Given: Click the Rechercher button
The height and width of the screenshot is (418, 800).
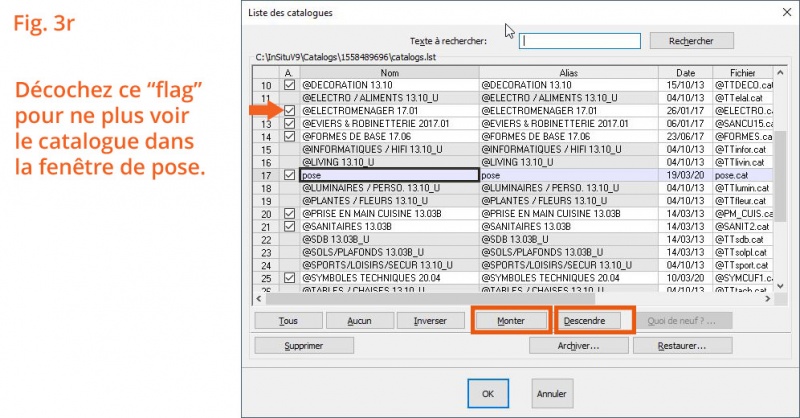Looking at the screenshot, I should [690, 41].
